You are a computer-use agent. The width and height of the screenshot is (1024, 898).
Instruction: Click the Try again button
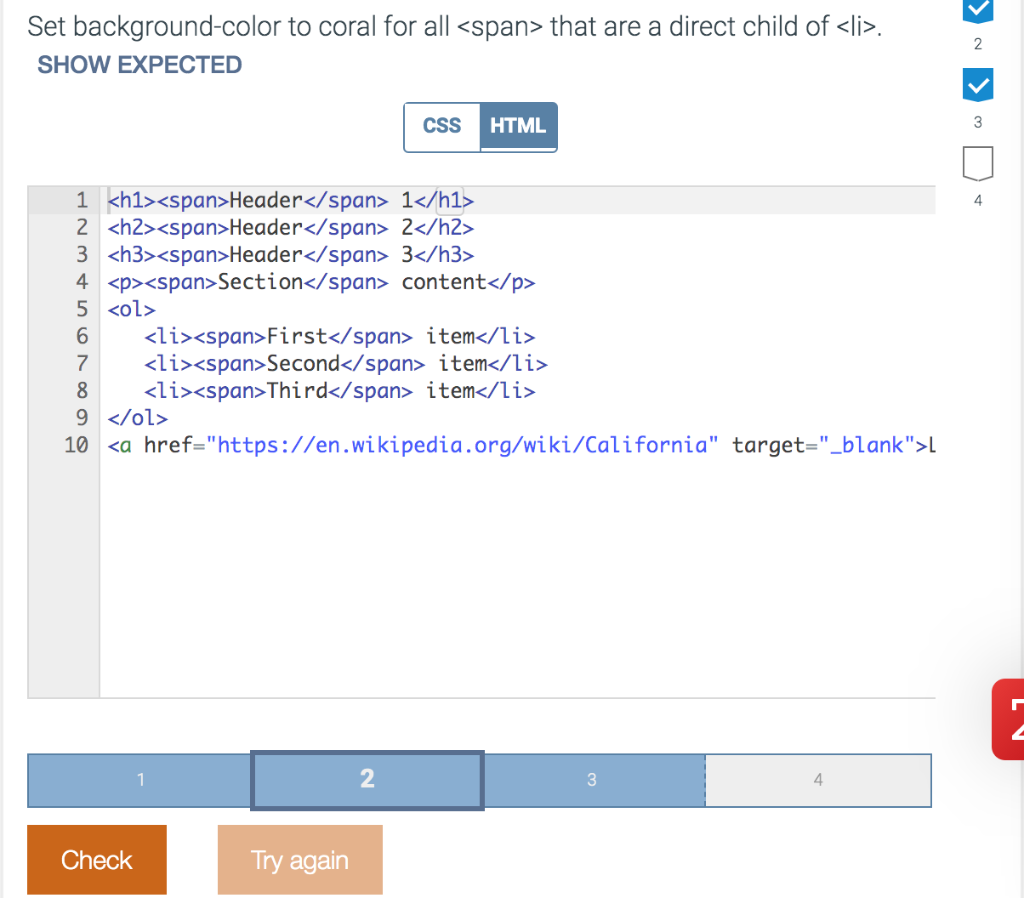coord(299,859)
